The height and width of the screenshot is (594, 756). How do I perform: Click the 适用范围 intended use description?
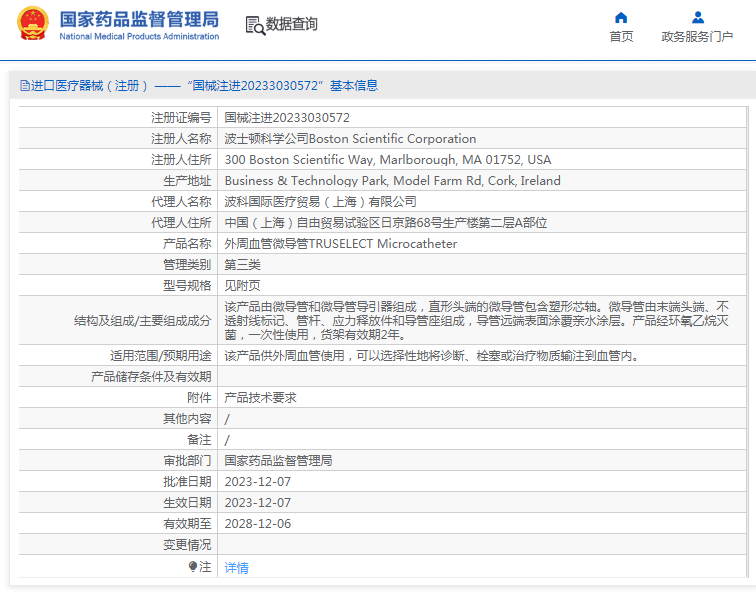[x=432, y=356]
